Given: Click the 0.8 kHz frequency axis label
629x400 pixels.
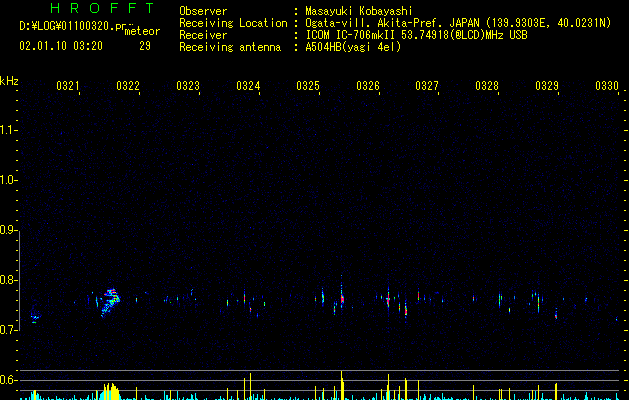Looking at the screenshot, I should [x=8, y=280].
